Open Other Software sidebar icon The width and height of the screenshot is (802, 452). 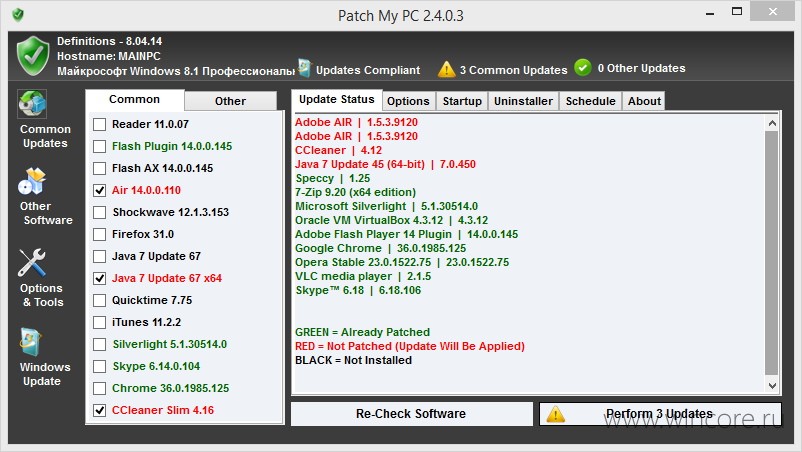pos(32,181)
